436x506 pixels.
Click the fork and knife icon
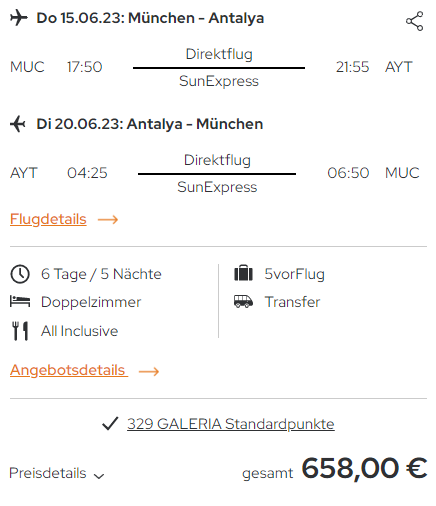point(20,331)
